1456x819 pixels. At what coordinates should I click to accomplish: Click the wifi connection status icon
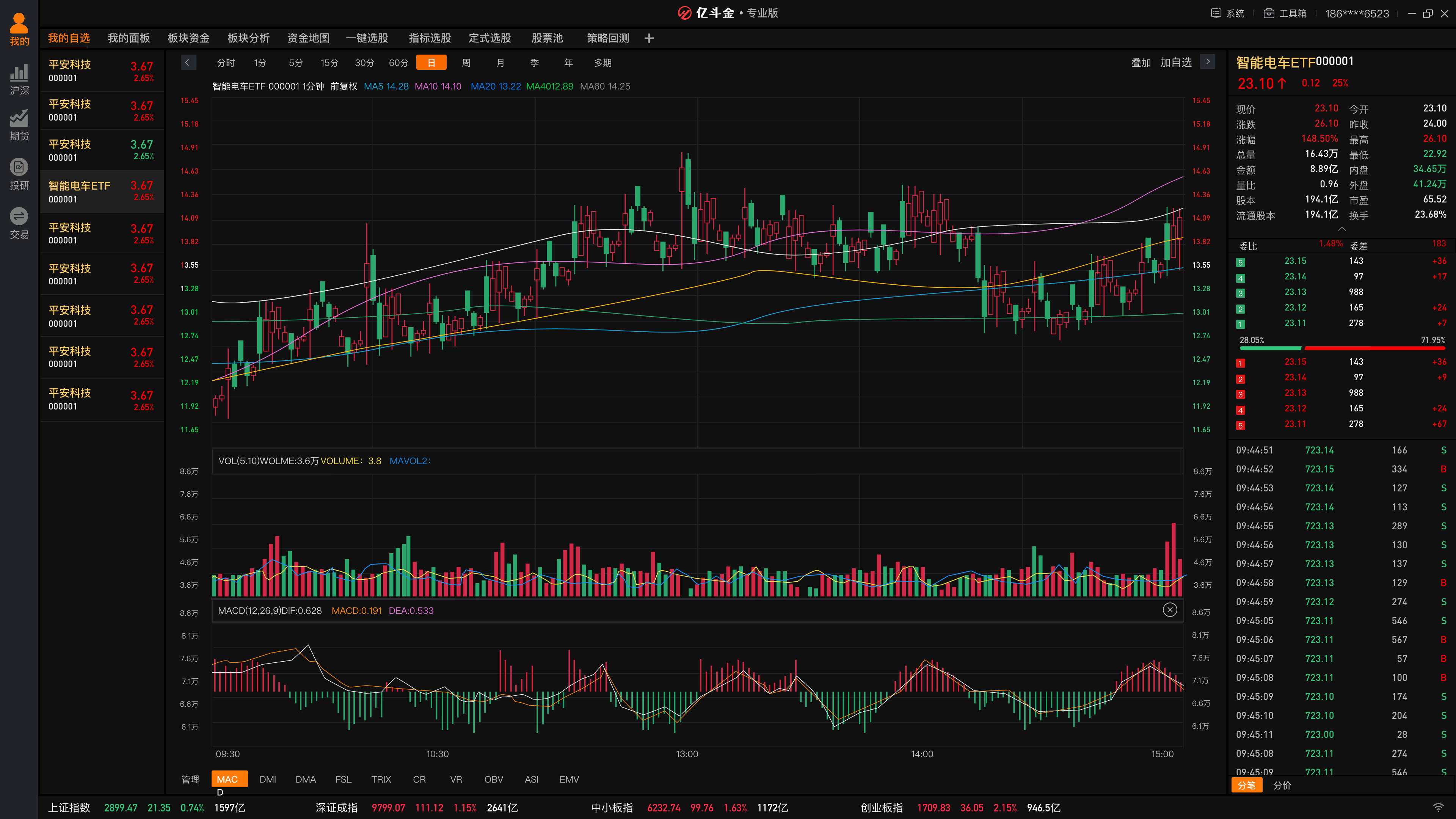pyautogui.click(x=1439, y=808)
